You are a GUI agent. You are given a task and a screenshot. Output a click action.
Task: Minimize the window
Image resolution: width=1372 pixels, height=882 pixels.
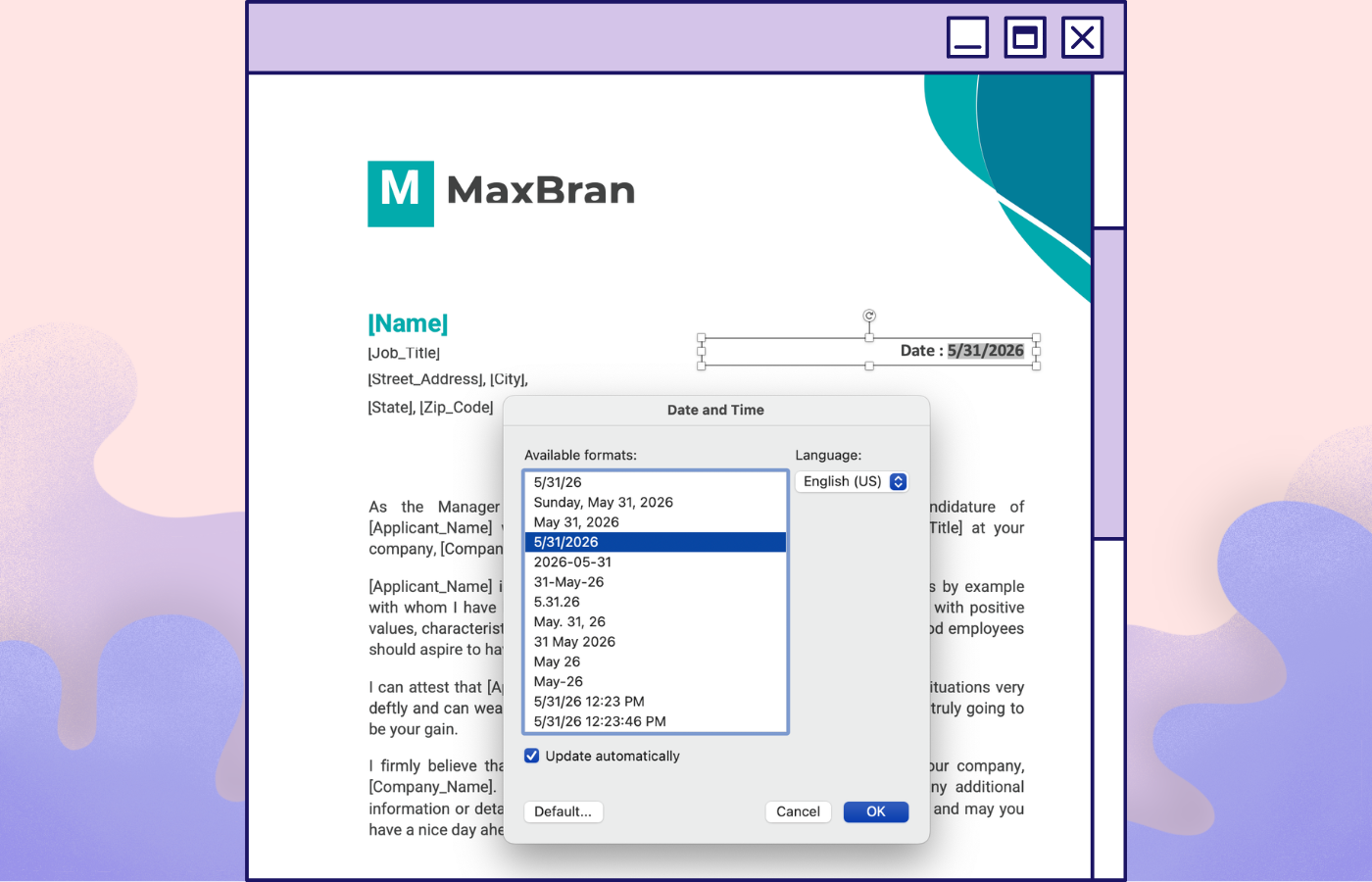tap(967, 37)
